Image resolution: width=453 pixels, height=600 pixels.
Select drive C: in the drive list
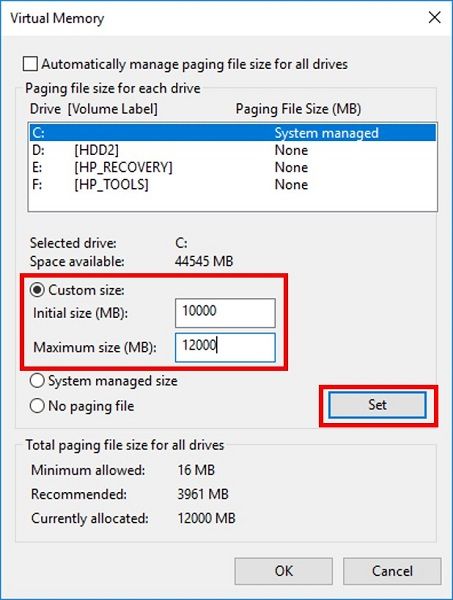point(233,133)
